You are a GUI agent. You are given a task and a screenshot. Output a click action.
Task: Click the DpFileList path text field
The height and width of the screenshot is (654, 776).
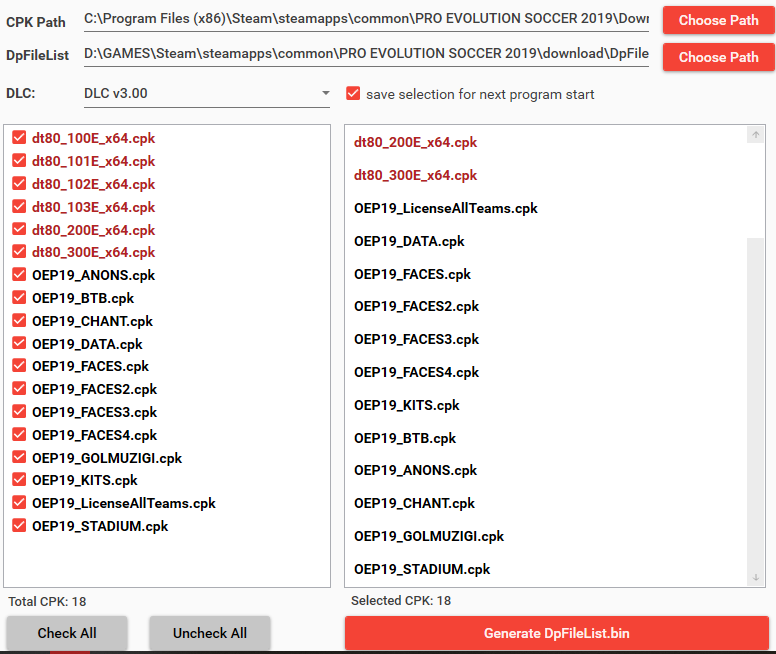pos(366,54)
